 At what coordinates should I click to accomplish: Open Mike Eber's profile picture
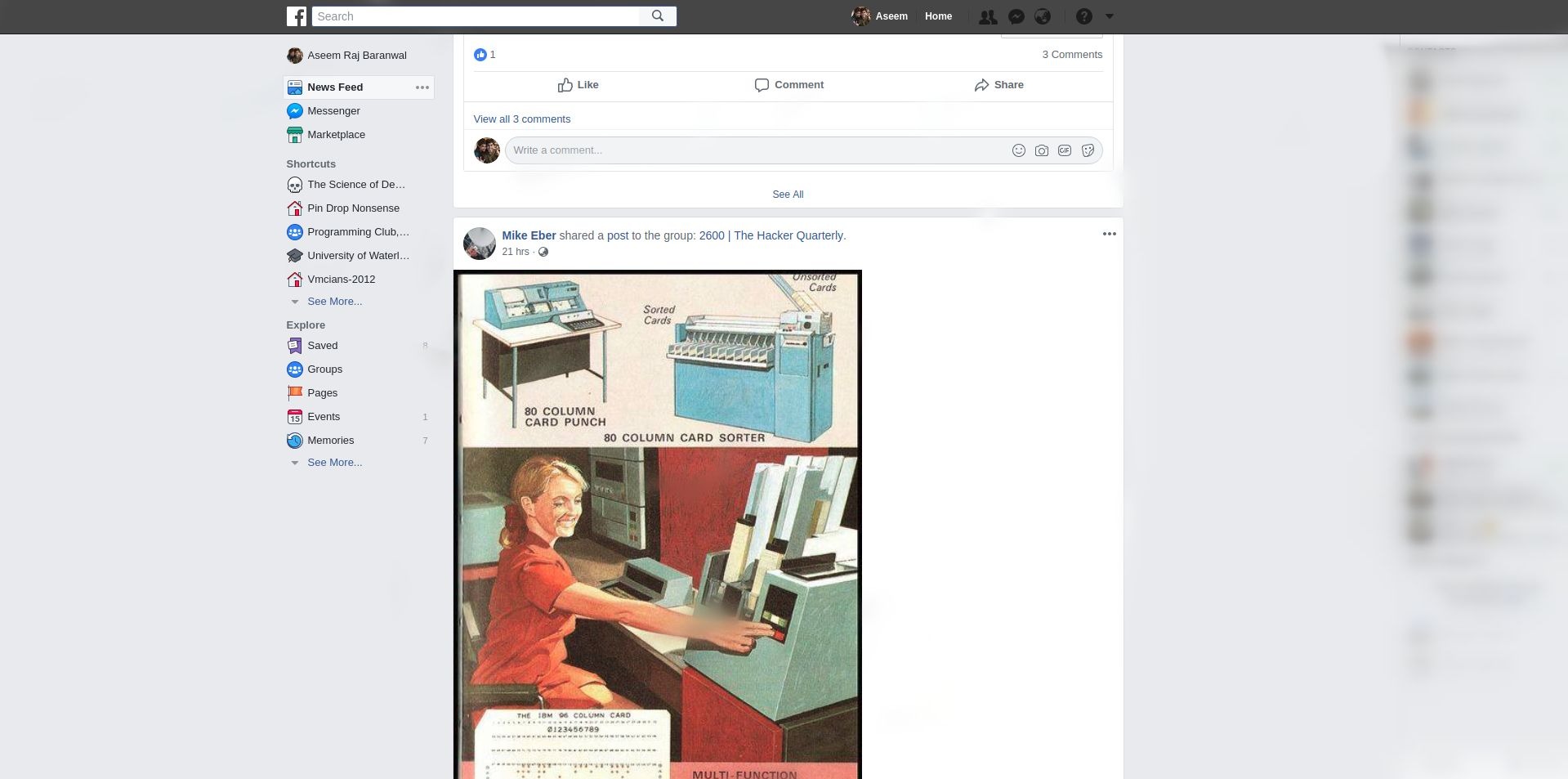(480, 244)
